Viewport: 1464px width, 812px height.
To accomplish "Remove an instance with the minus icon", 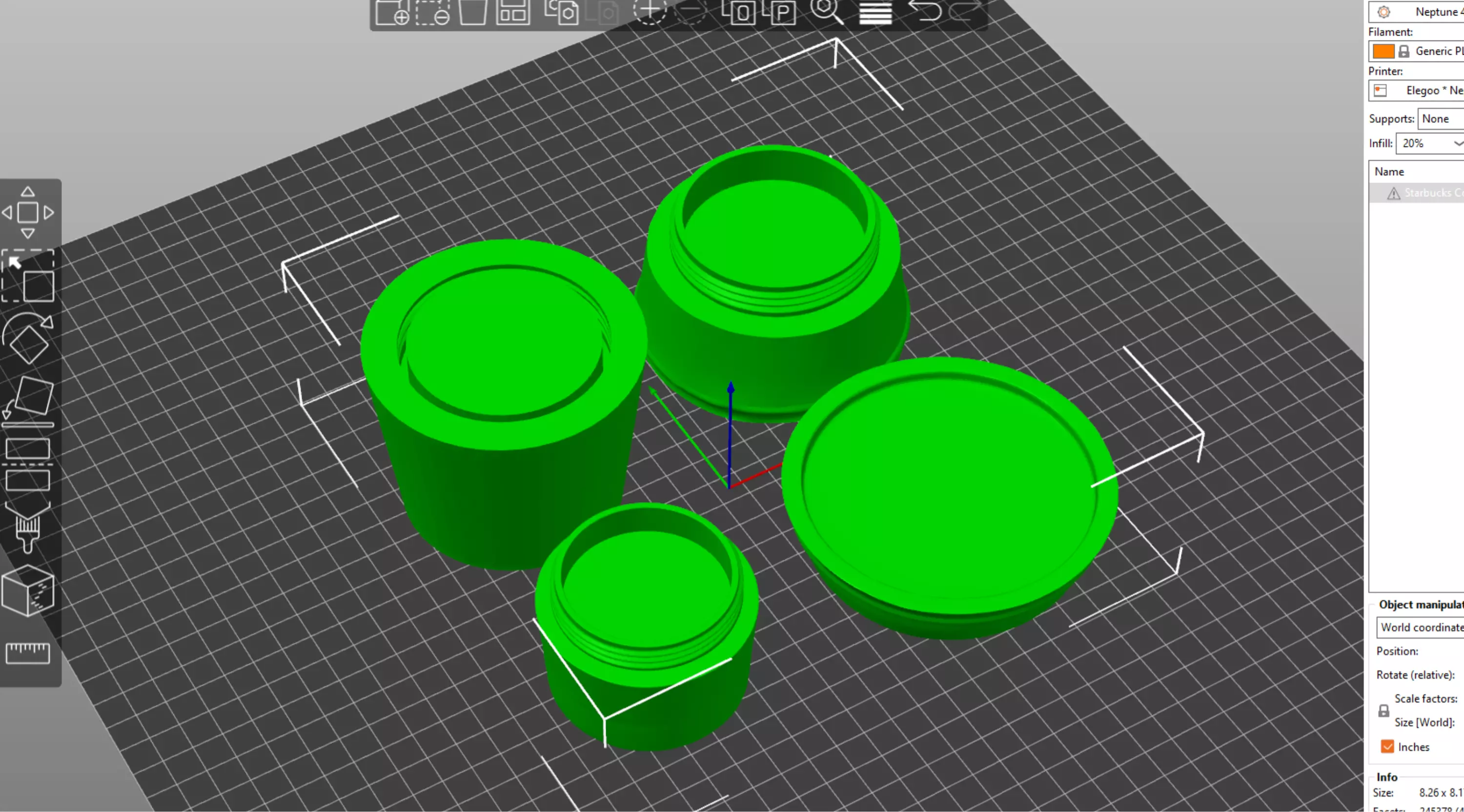I will click(691, 11).
